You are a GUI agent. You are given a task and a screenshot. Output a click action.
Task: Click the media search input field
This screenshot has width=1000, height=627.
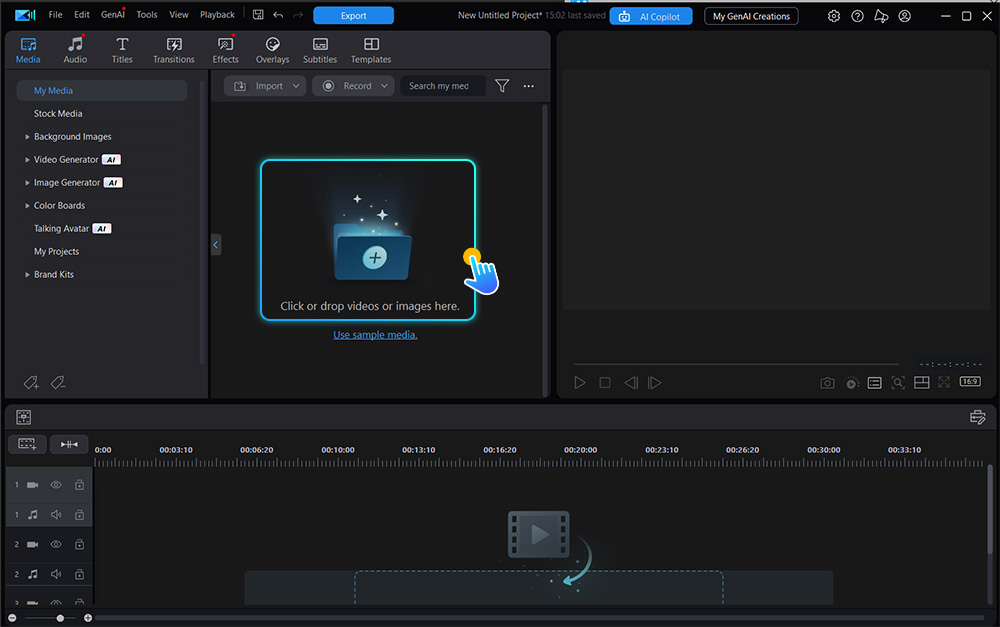pos(441,85)
